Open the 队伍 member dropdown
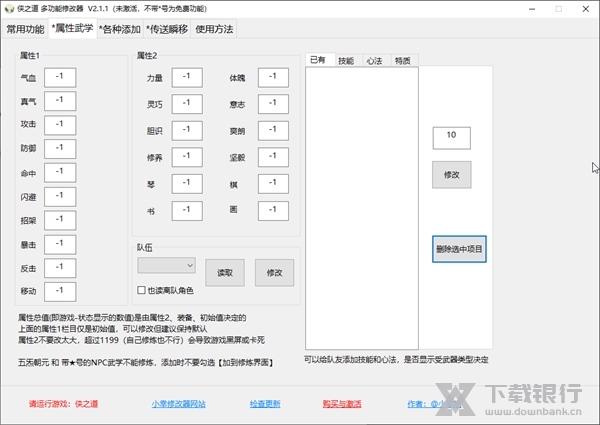The width and height of the screenshot is (600, 425). click(166, 265)
